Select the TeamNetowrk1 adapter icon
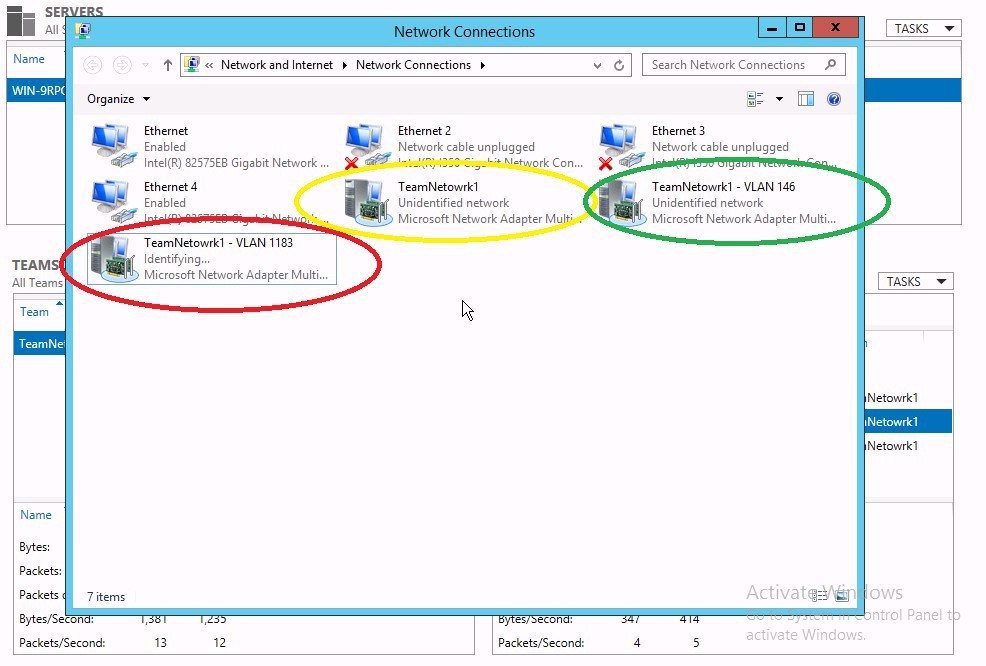The width and height of the screenshot is (986, 666). tap(367, 203)
